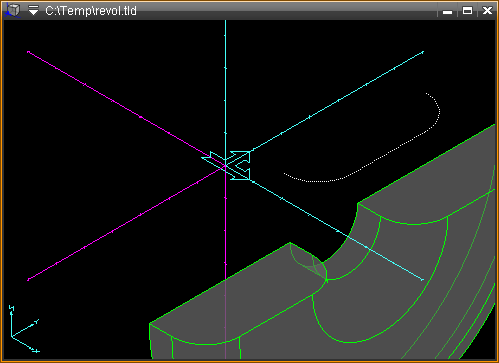Screen dimensions: 499x363
Task: Select the cyan axis line going to lower right
Action: pyautogui.click(x=337, y=230)
